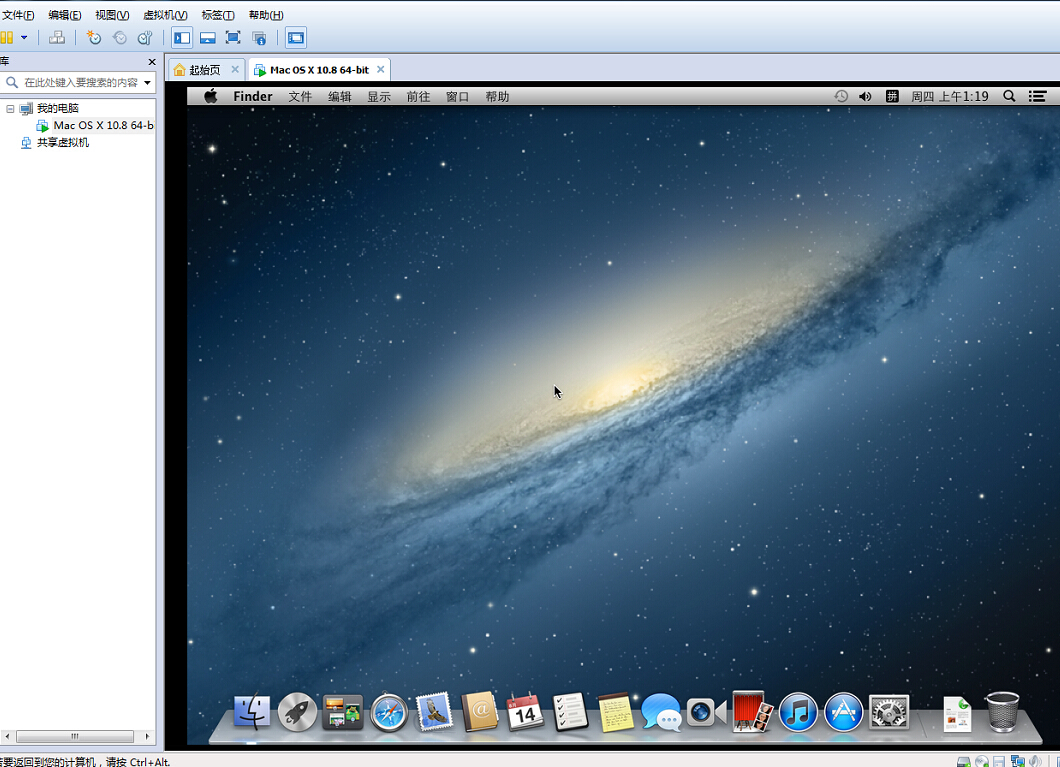Screen dimensions: 1060x767
Task: Open Mission Control in the Dock
Action: (x=343, y=712)
